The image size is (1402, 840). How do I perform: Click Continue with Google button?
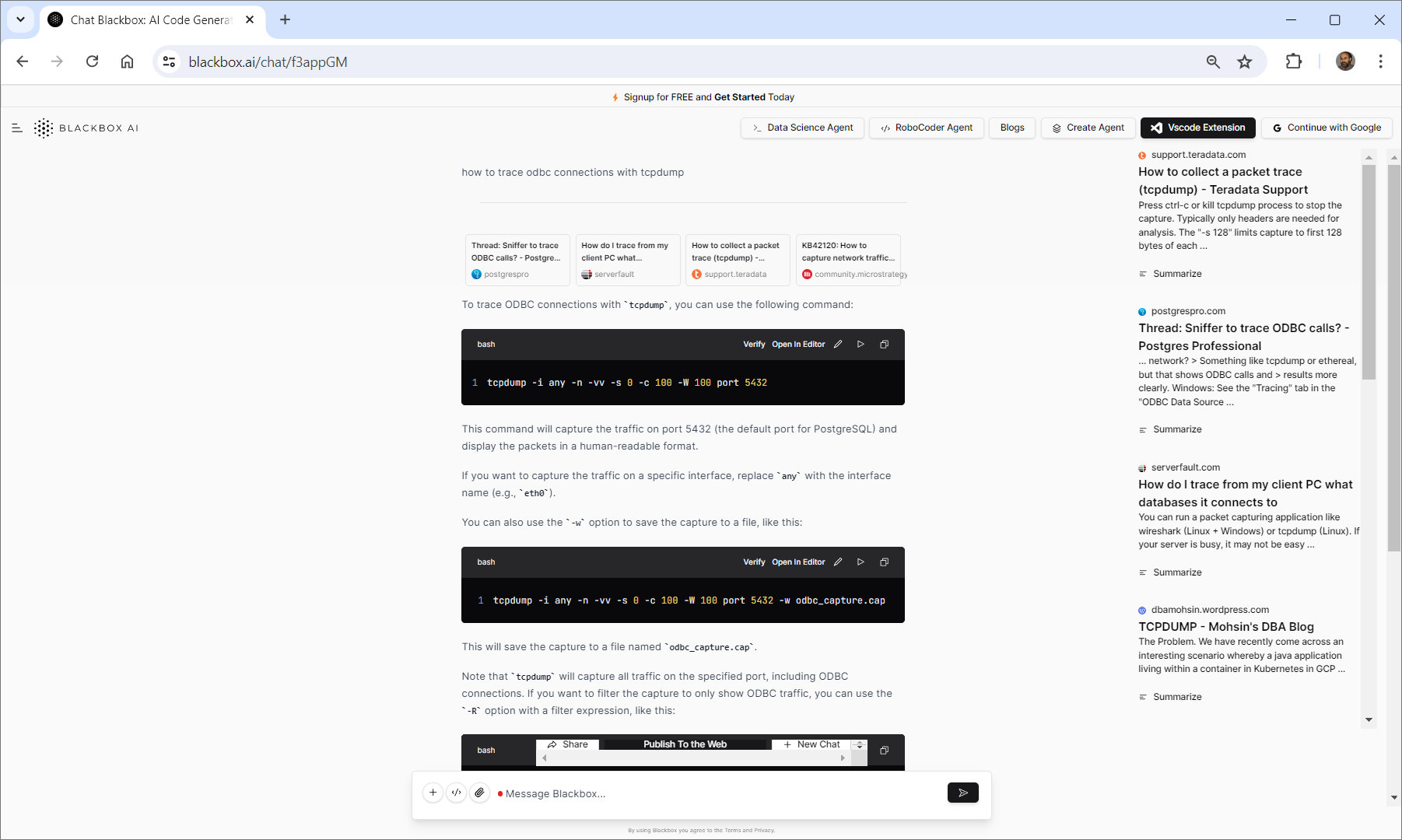pyautogui.click(x=1327, y=128)
